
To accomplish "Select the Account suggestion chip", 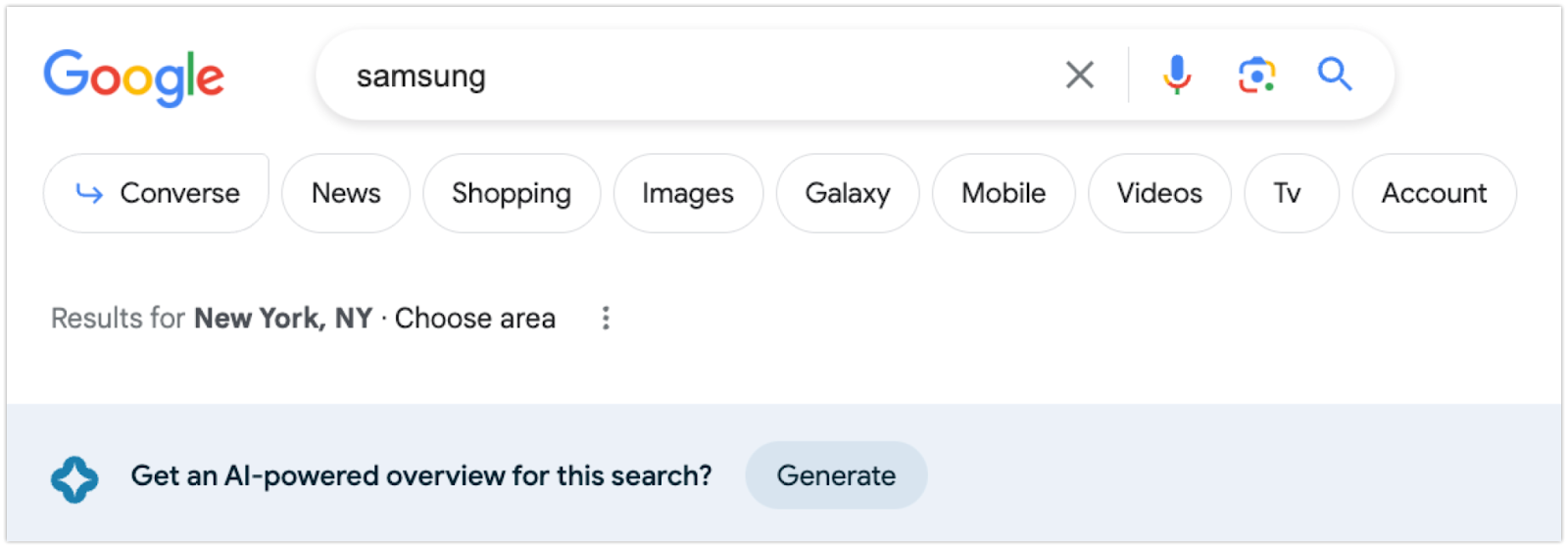I will point(1434,193).
